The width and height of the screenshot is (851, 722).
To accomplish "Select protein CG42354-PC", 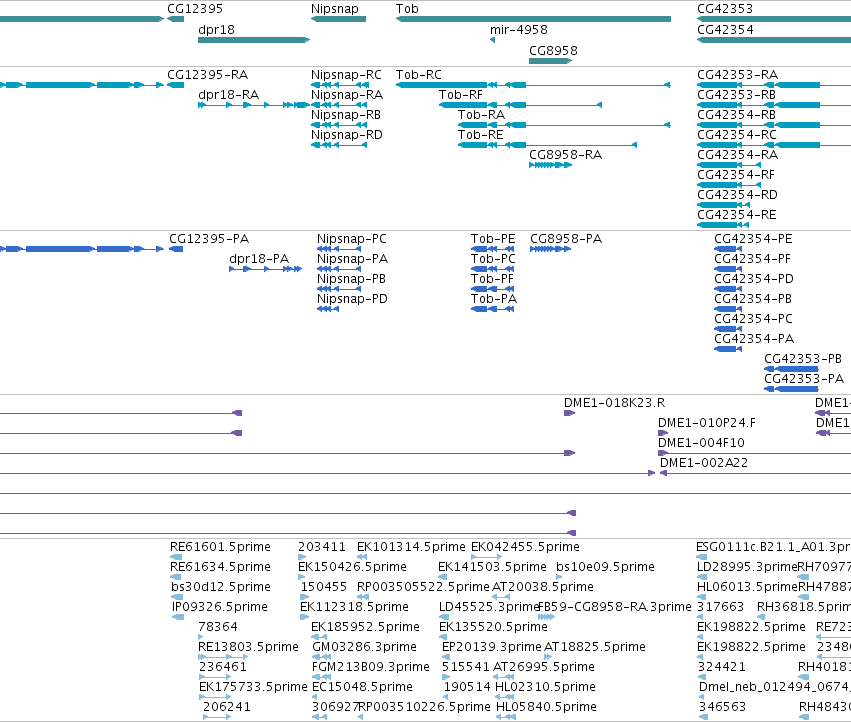I will [728, 329].
